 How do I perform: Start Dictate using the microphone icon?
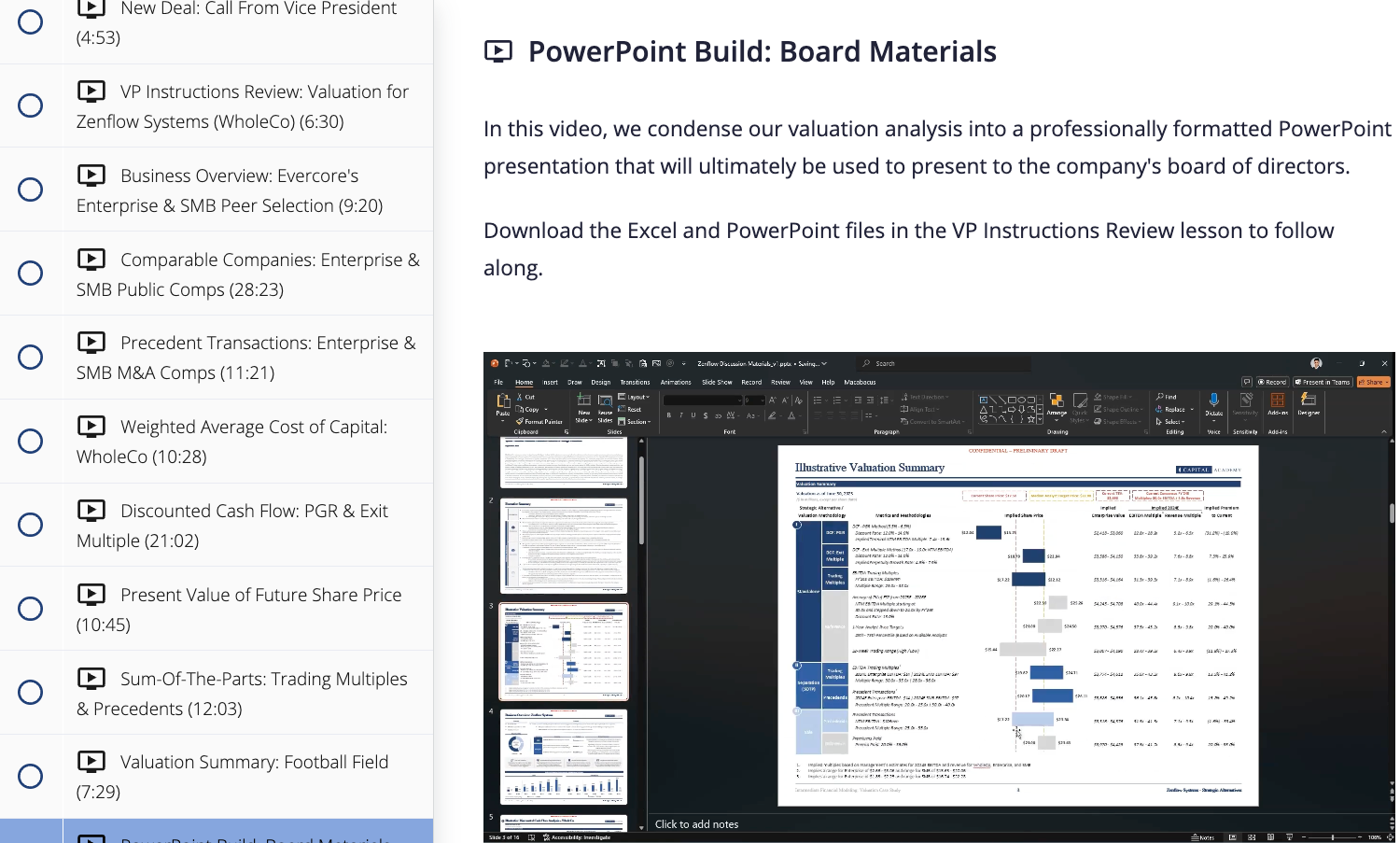[1213, 400]
